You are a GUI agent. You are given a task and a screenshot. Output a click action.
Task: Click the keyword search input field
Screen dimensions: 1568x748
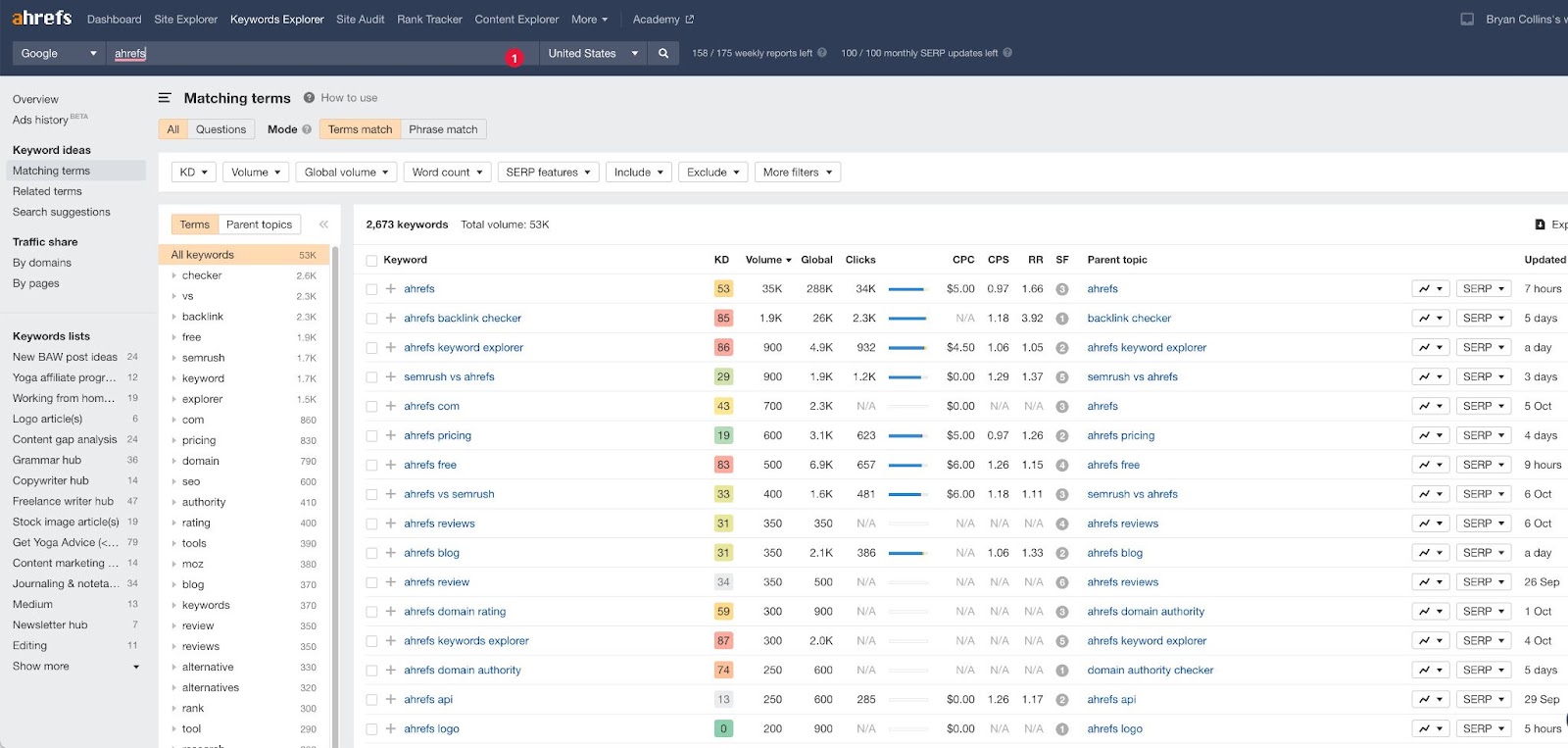click(x=322, y=53)
